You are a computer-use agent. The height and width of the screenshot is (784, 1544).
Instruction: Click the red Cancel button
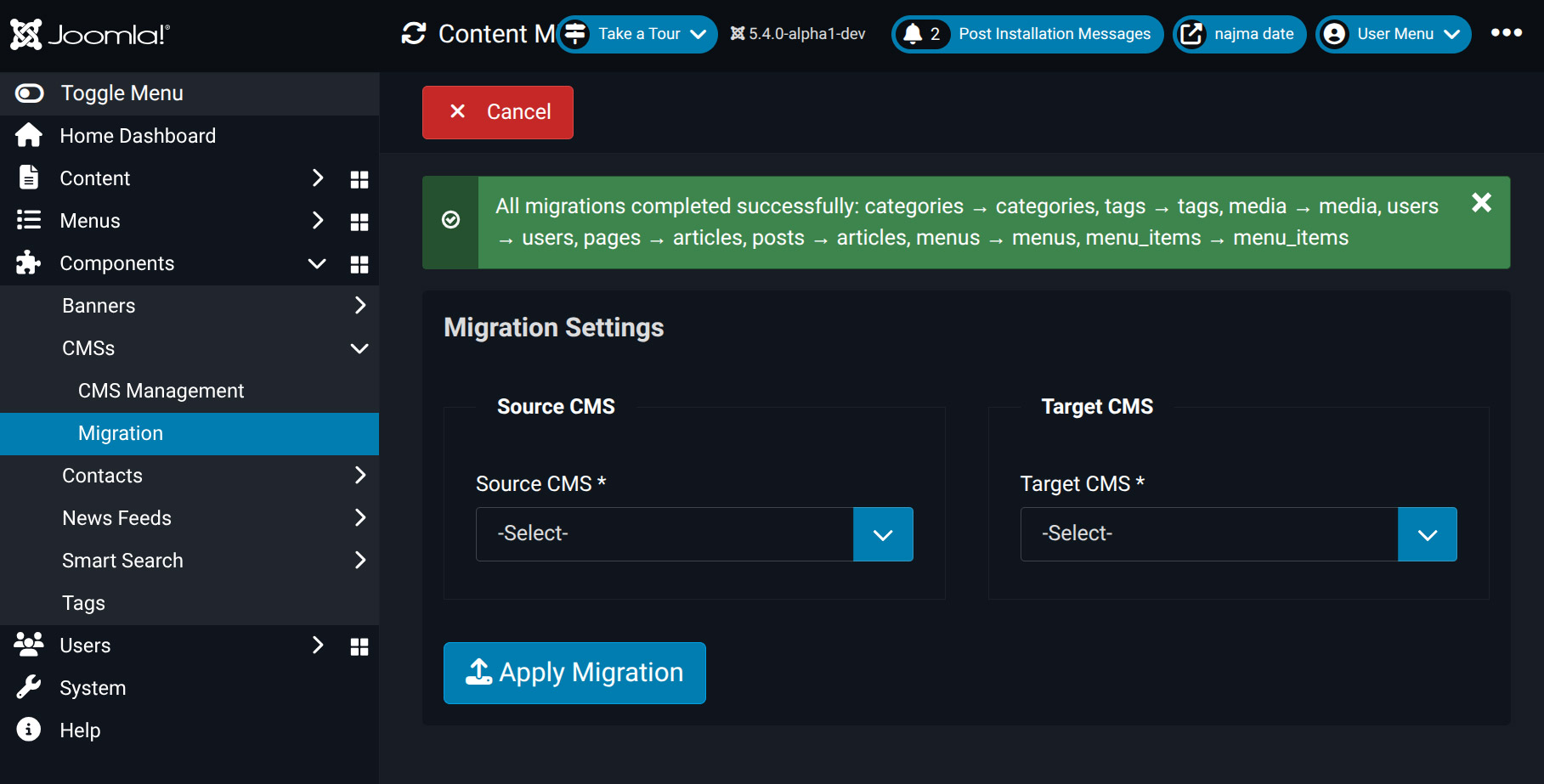[498, 112]
